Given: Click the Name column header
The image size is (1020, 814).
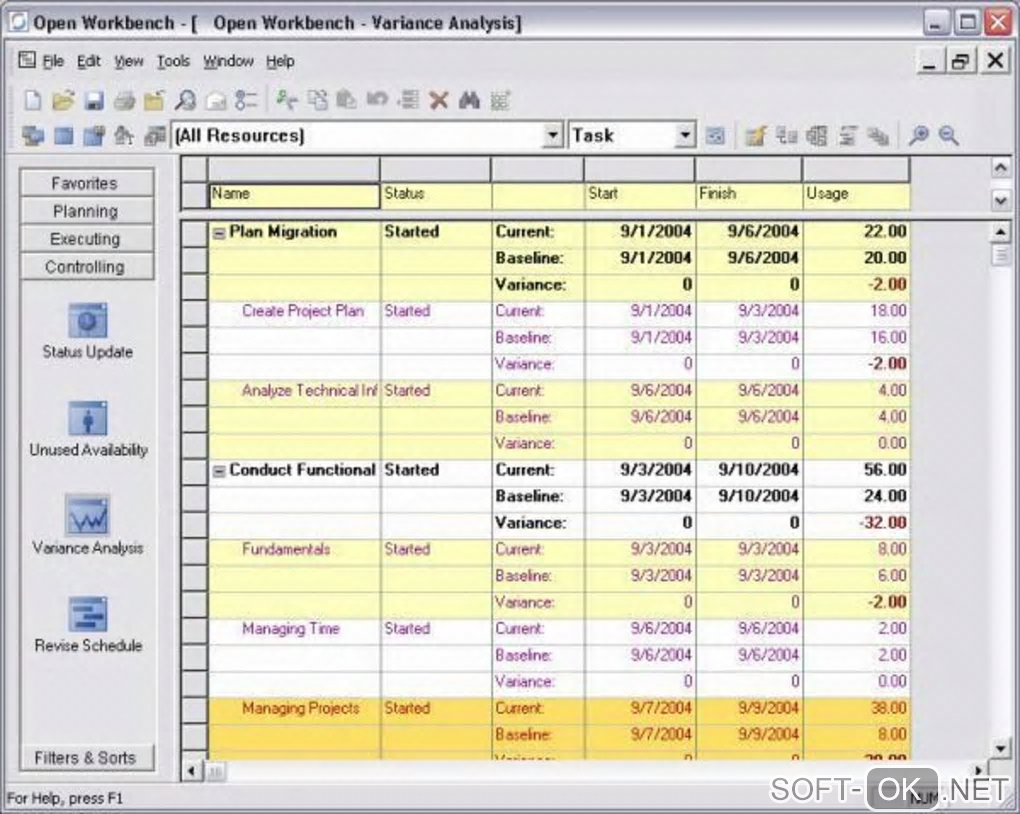Looking at the screenshot, I should click(x=294, y=195).
